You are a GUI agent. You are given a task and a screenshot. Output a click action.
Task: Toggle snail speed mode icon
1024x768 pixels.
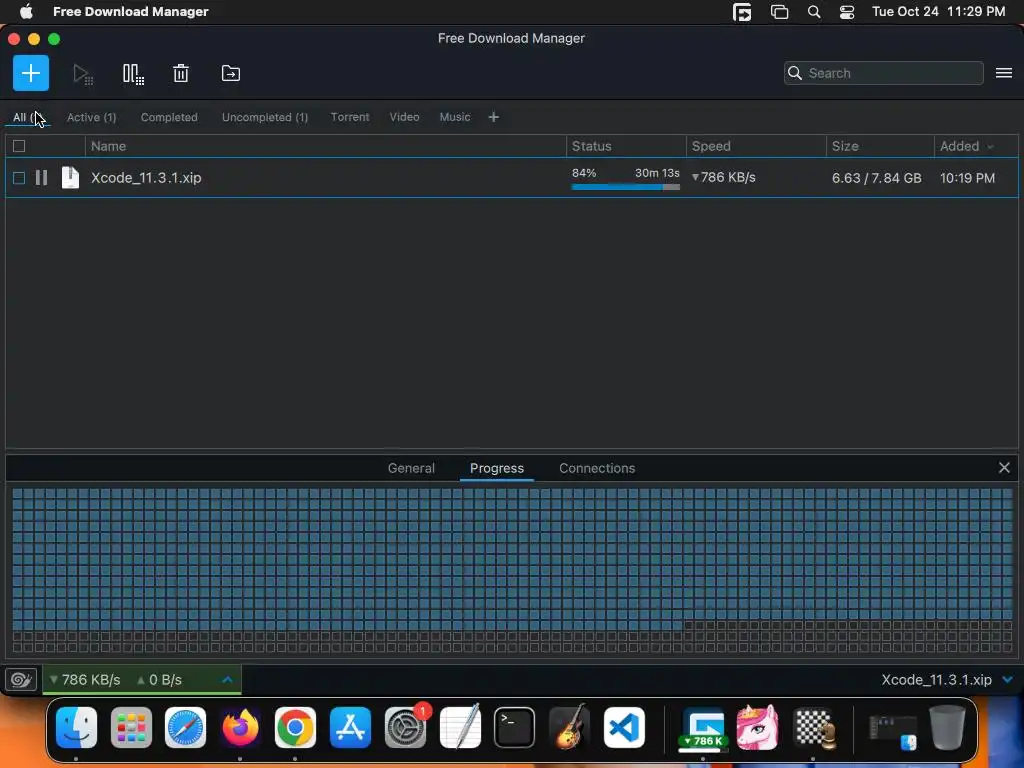(x=21, y=680)
